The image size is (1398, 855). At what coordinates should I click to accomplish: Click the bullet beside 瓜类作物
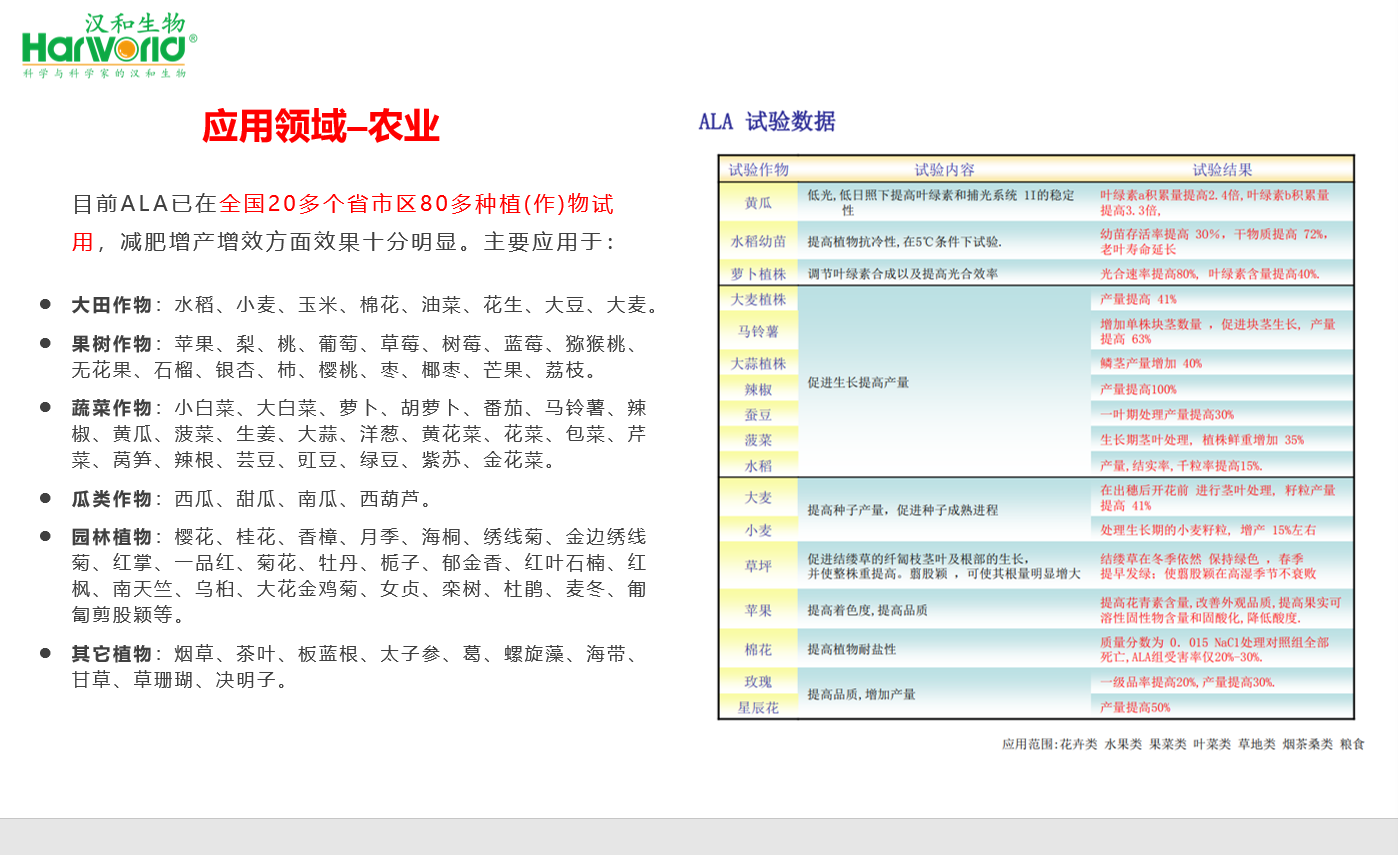(x=46, y=497)
